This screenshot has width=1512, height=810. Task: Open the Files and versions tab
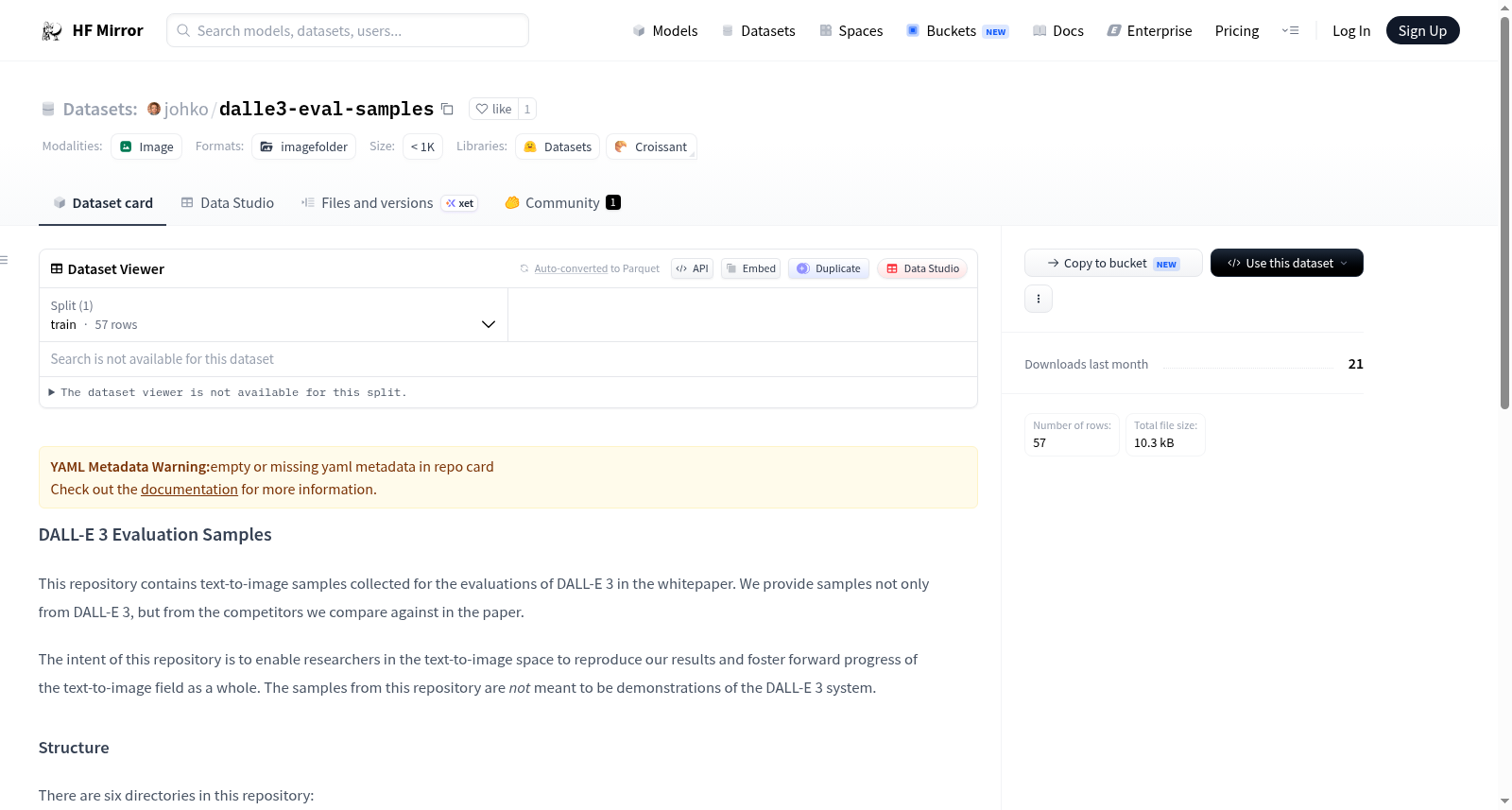coord(389,203)
